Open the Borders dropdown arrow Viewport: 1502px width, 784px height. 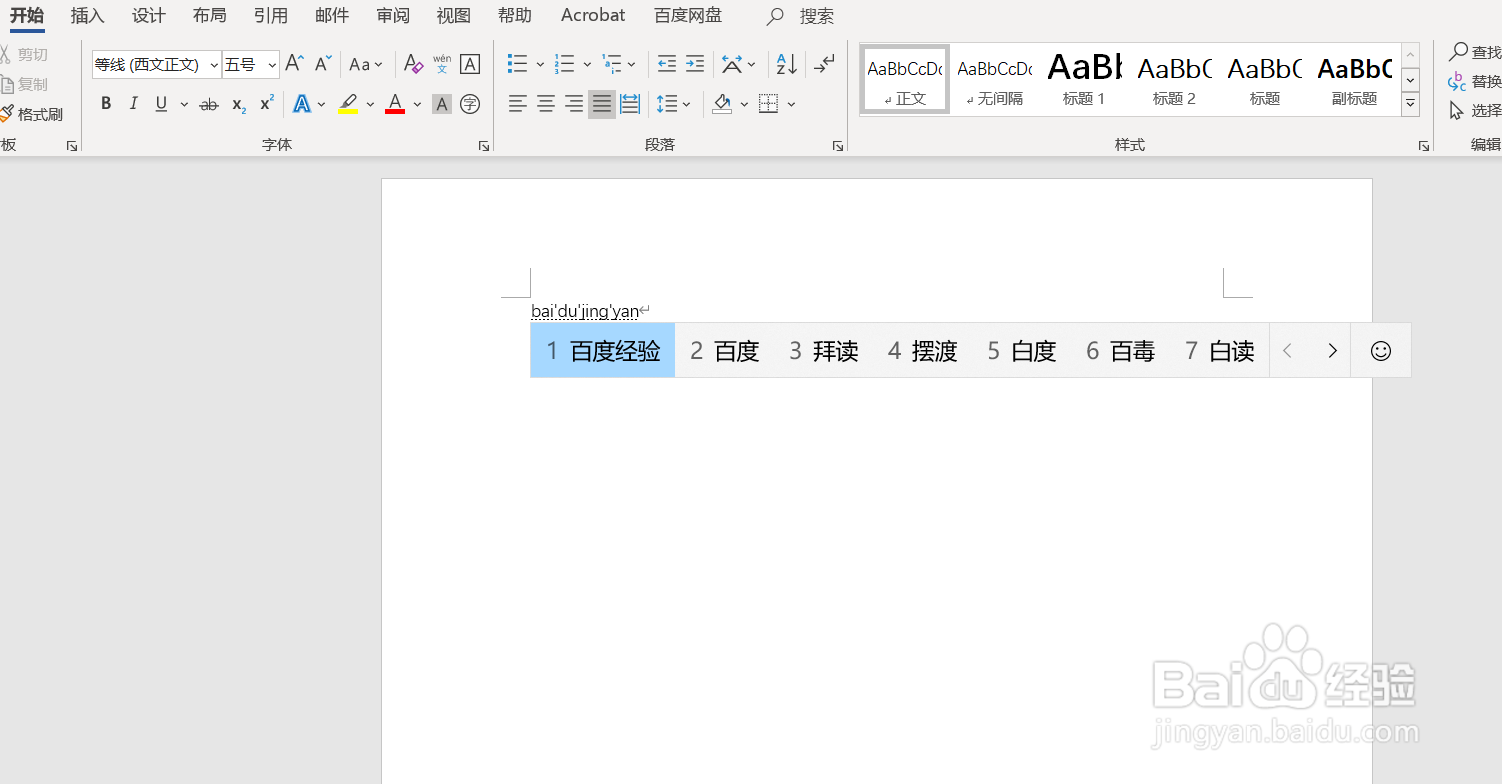pos(792,104)
